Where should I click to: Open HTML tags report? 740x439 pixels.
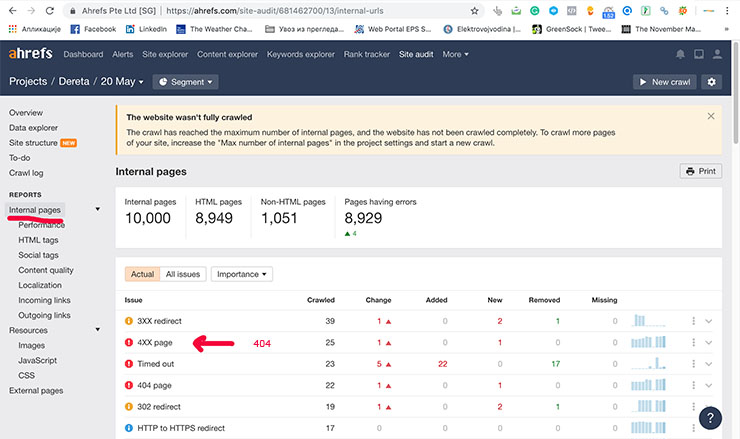(x=38, y=240)
